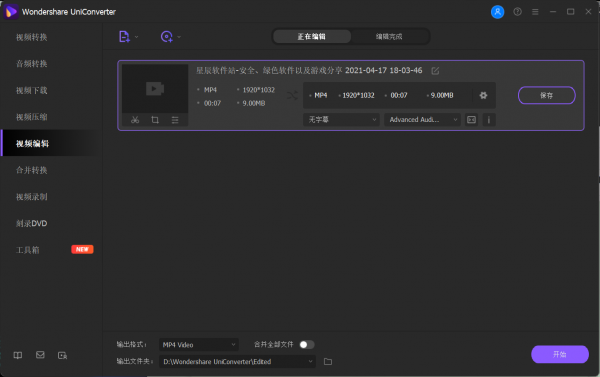
Task: Click the Wondershare UniConverter logo icon
Action: [x=11, y=12]
